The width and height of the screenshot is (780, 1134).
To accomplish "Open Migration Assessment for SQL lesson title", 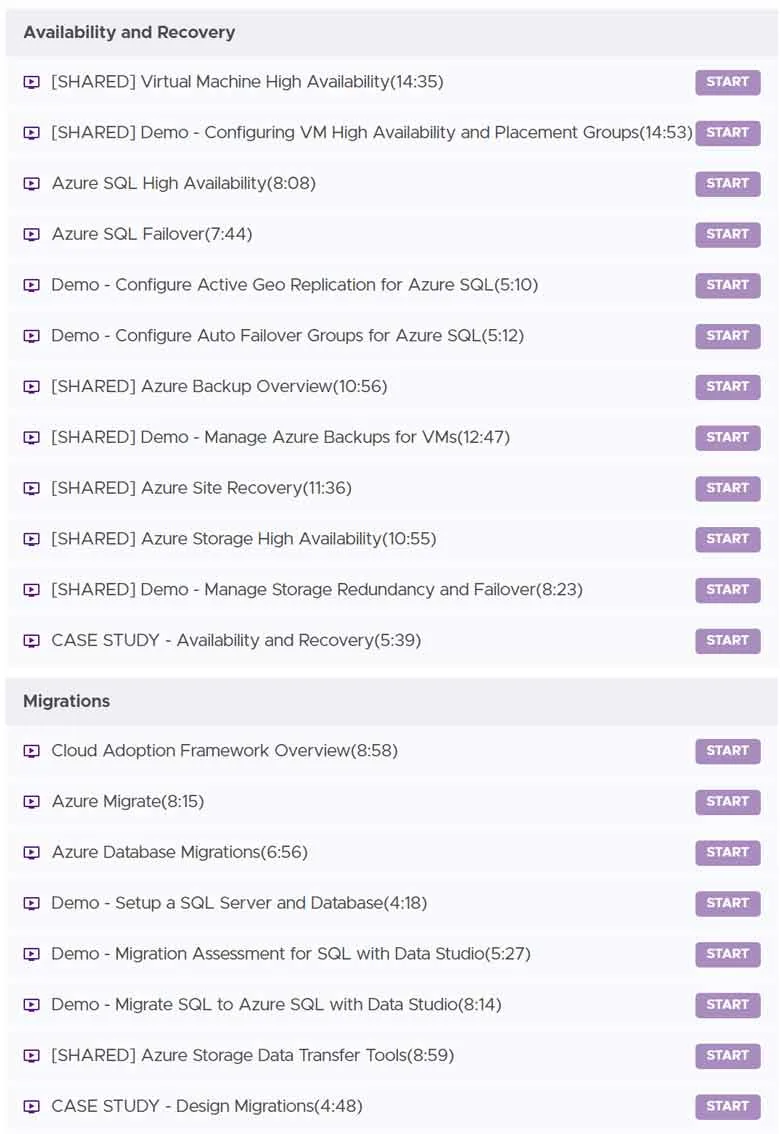I will tap(291, 953).
